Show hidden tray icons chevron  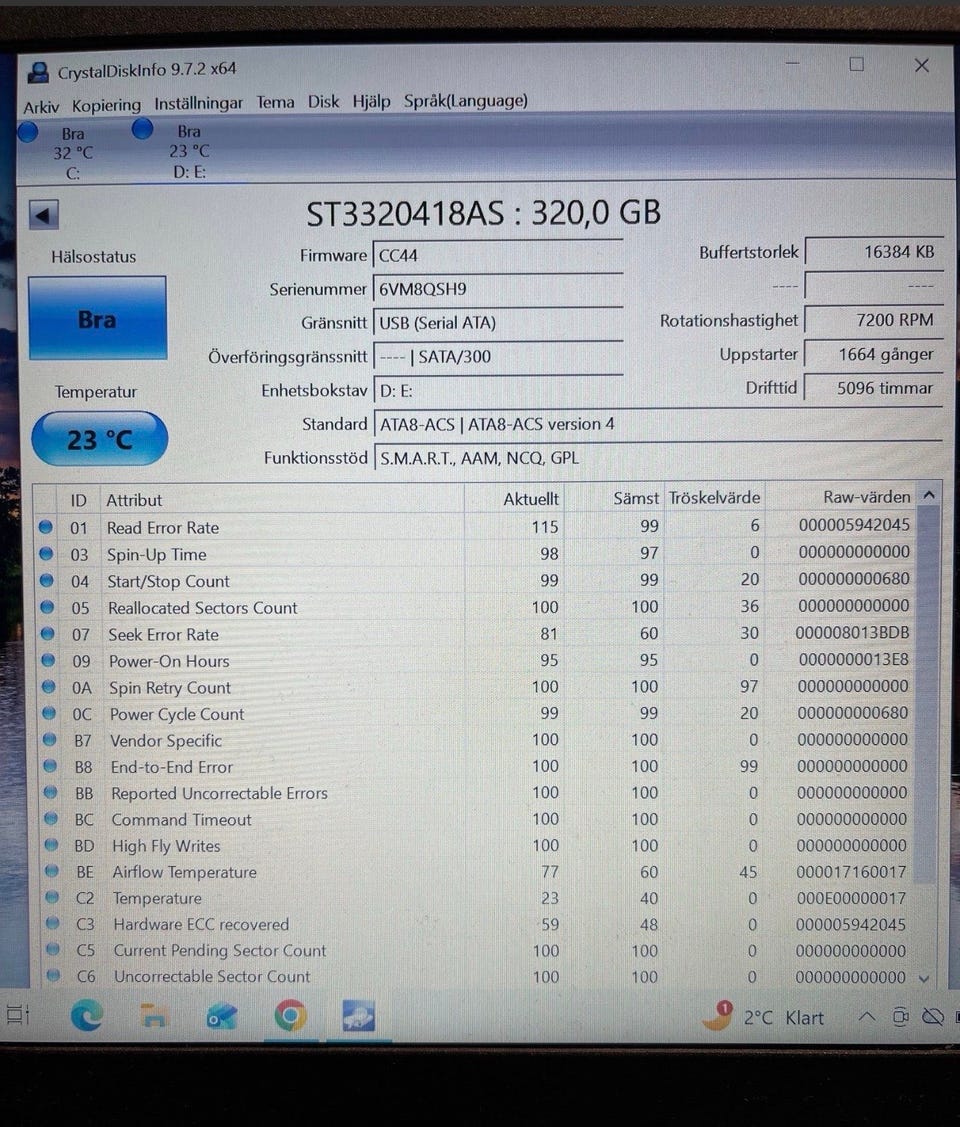(867, 1016)
